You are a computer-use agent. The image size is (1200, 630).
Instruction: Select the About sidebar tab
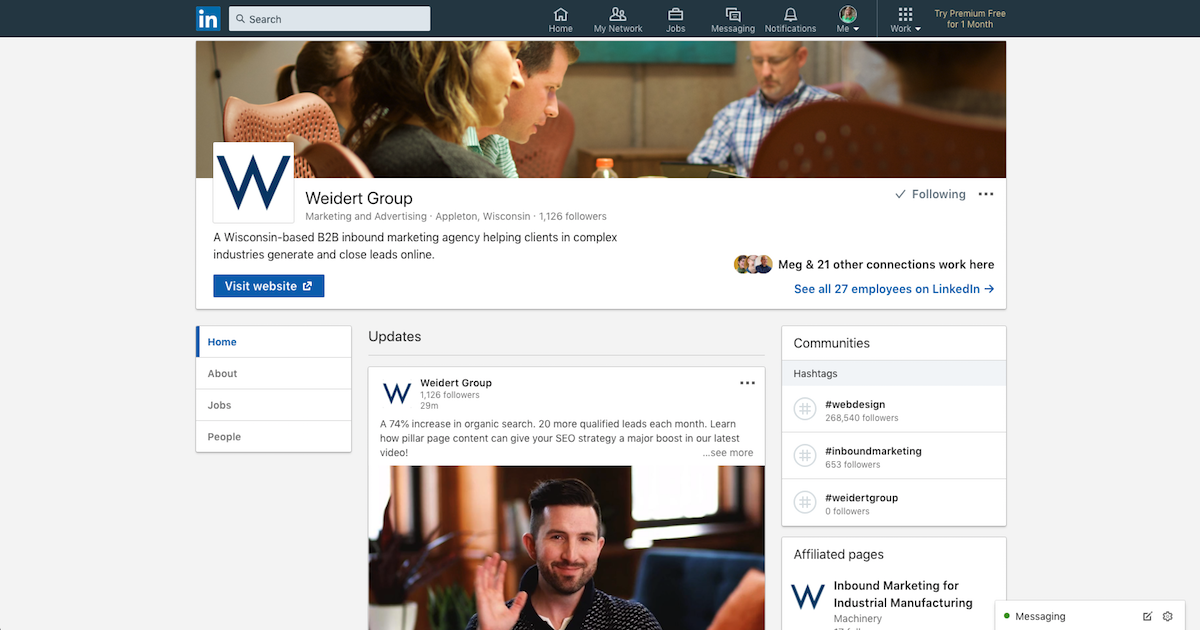pos(274,374)
